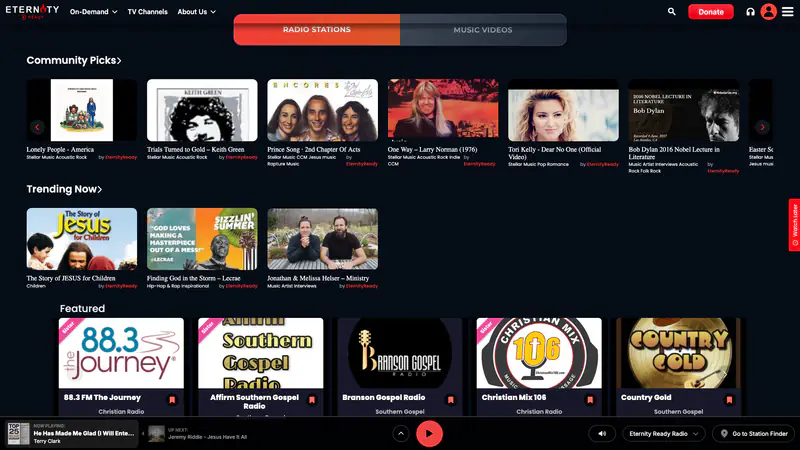Click the Eternity Ready logo
The width and height of the screenshot is (800, 450).
pyautogui.click(x=32, y=11)
